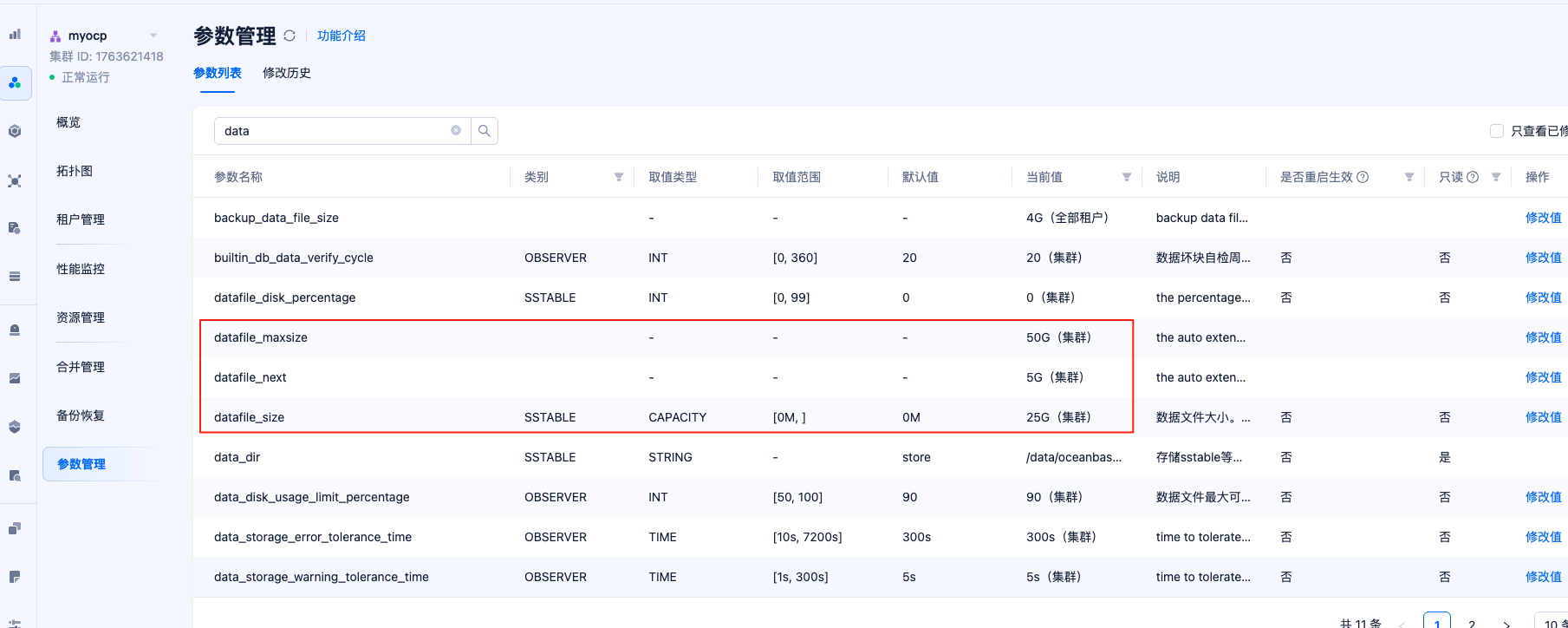Switch to 修改历史 tab

point(287,73)
